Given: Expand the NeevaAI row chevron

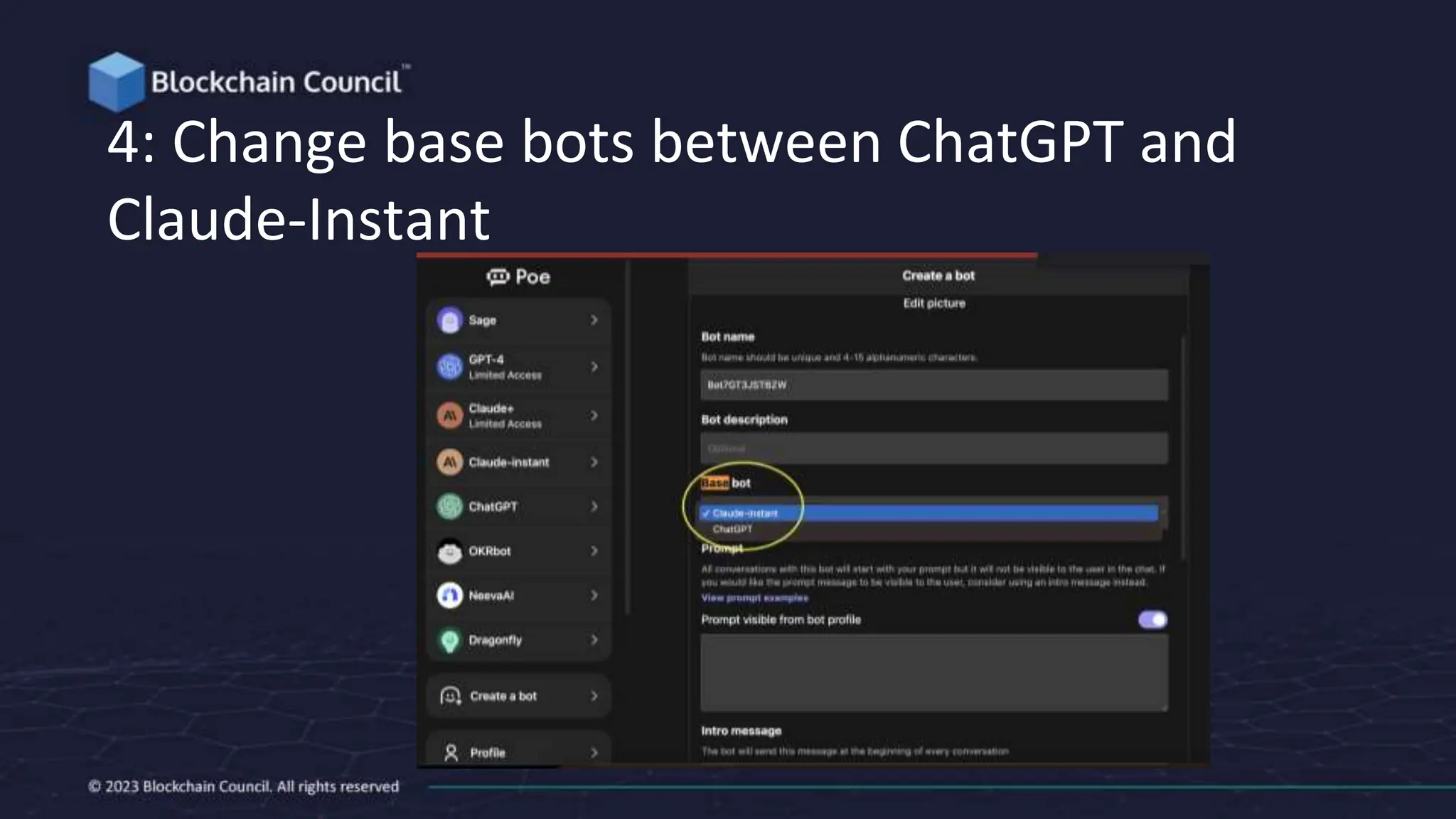Looking at the screenshot, I should point(594,595).
